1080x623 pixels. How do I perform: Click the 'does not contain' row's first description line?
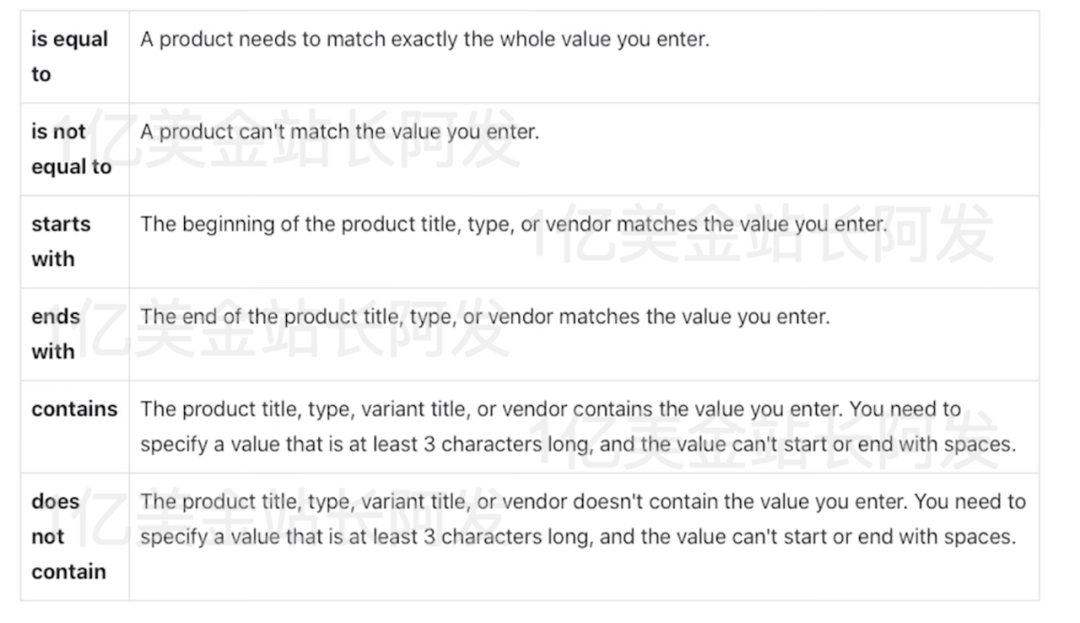[x=582, y=501]
